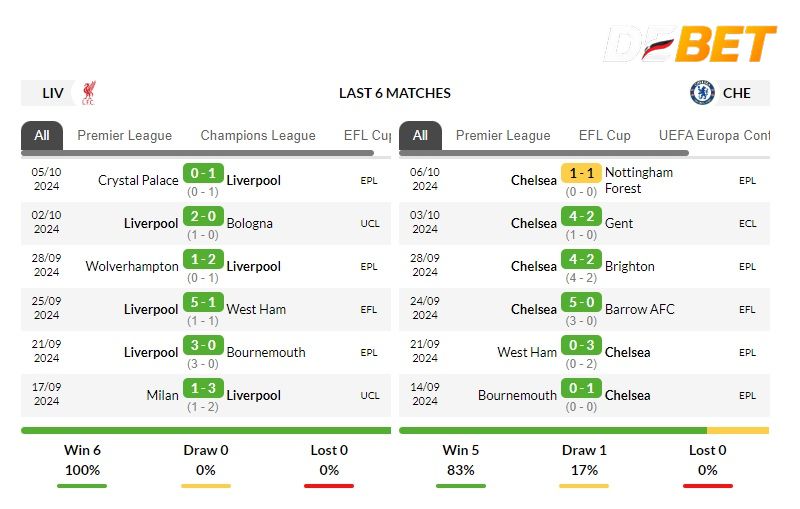Open Liverpool's Champions League tab
The height and width of the screenshot is (509, 800).
point(258,135)
